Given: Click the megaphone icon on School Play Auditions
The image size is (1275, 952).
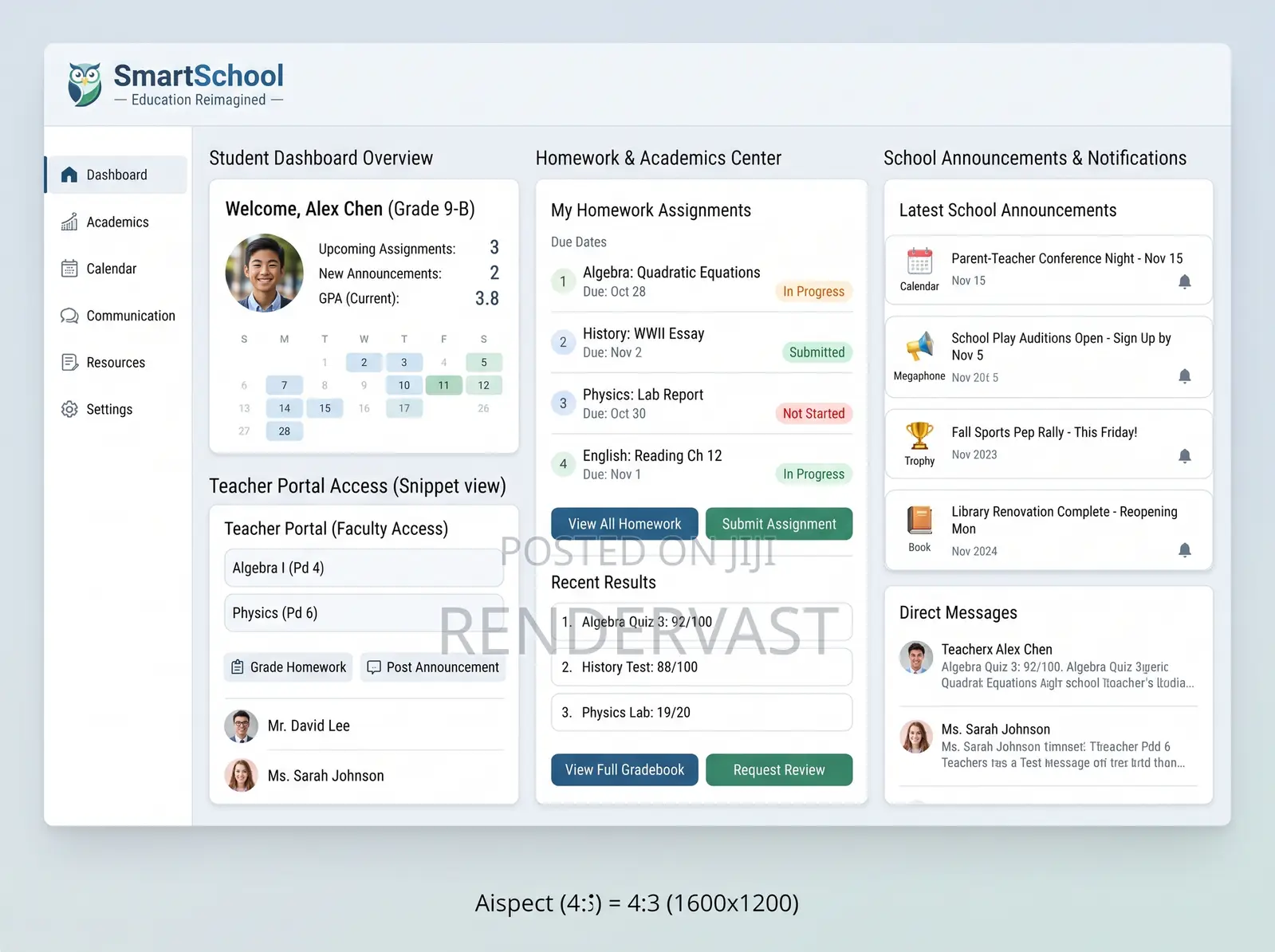Looking at the screenshot, I should pyautogui.click(x=919, y=347).
